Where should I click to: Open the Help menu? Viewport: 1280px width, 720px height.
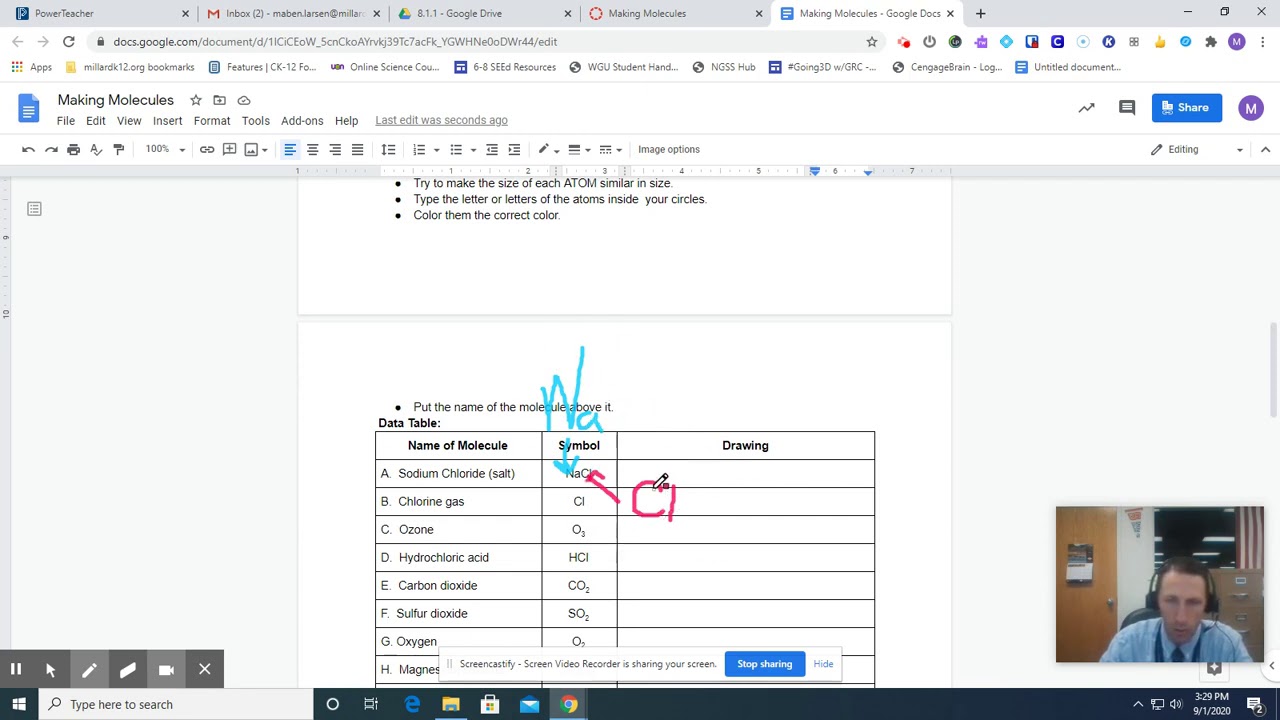346,120
